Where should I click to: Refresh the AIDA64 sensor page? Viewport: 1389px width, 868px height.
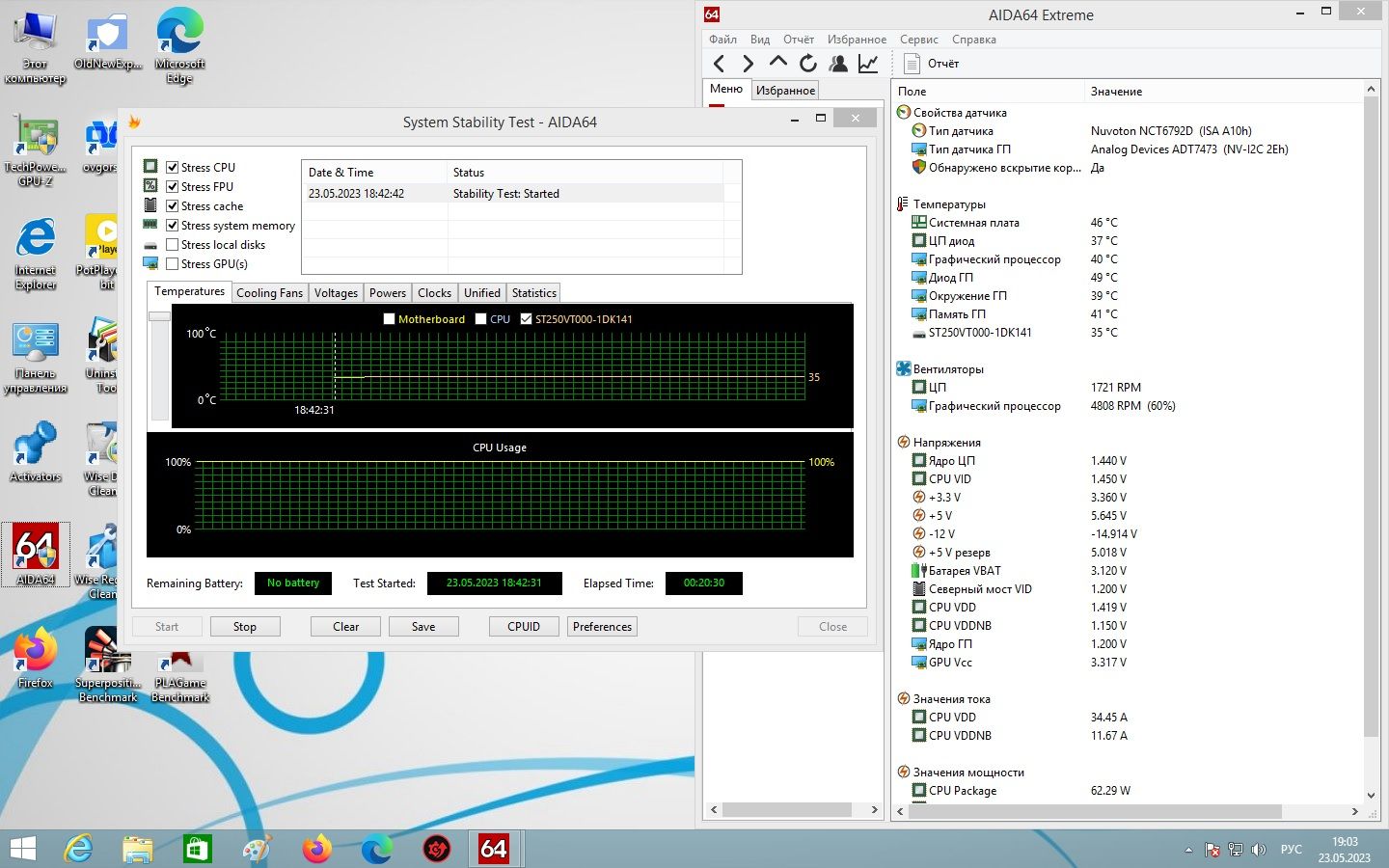[807, 64]
